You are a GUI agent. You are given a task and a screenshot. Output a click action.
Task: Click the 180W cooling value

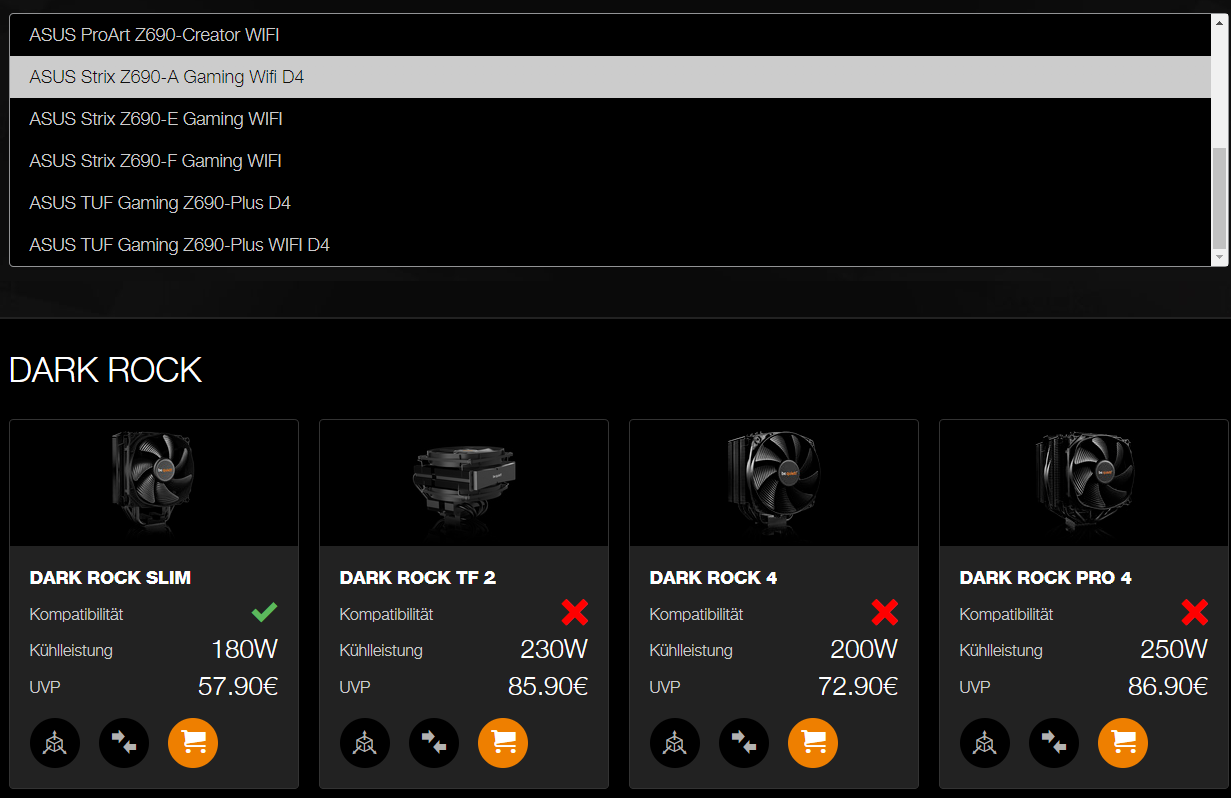pyautogui.click(x=245, y=649)
